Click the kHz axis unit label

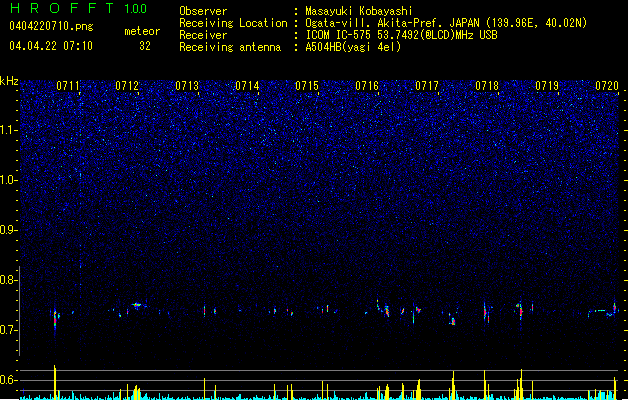click(9, 81)
